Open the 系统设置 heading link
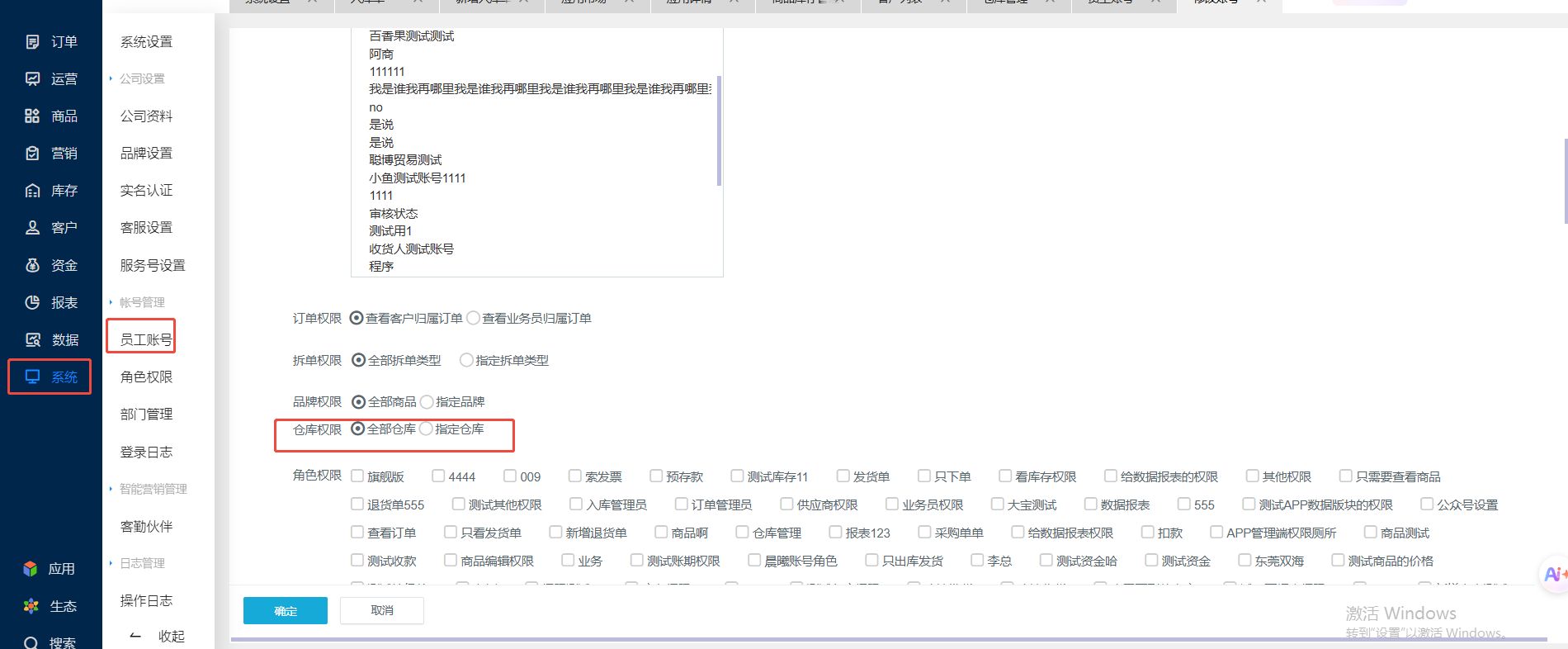The height and width of the screenshot is (649, 1568). point(146,42)
